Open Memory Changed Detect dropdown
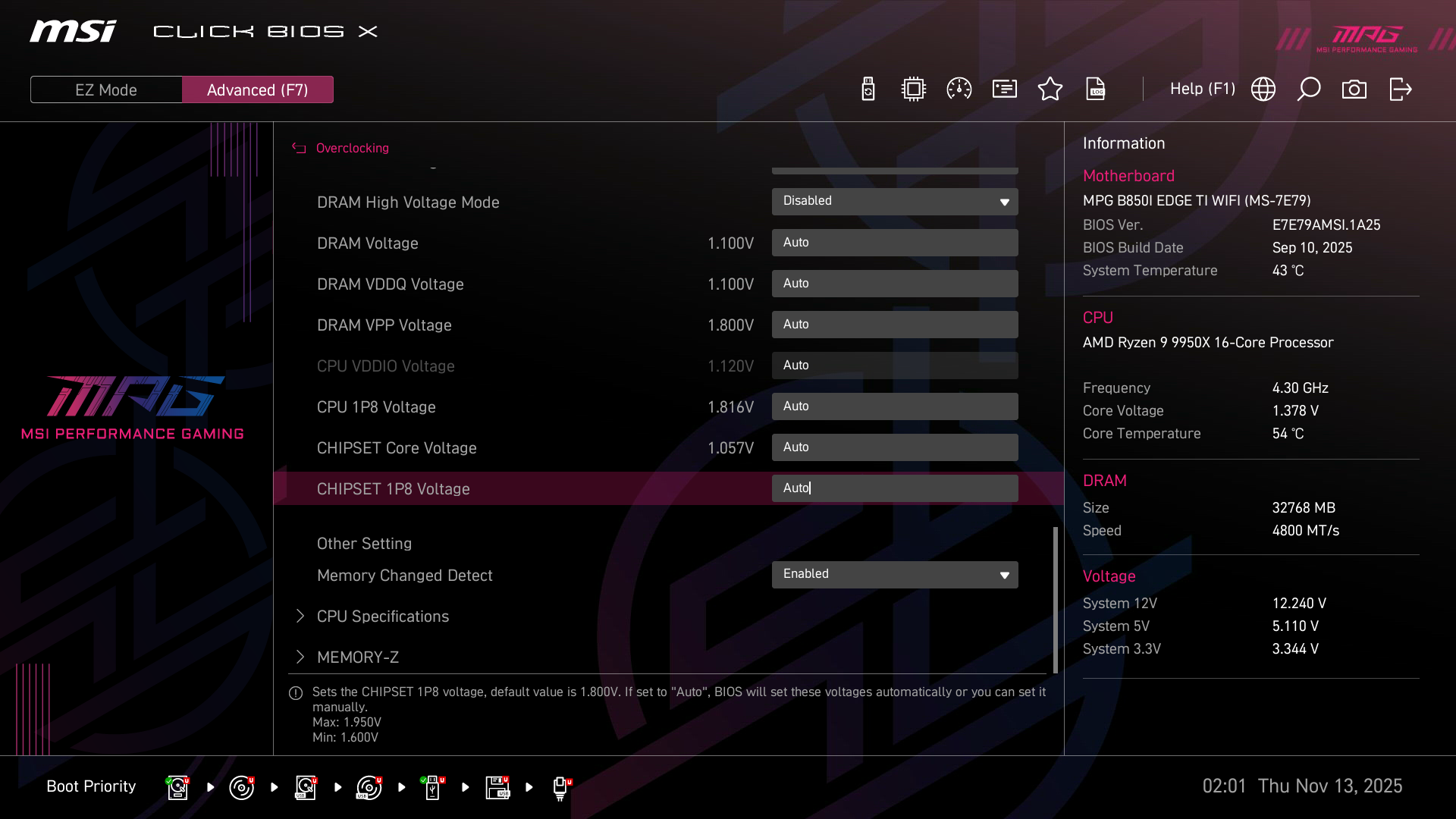 coord(895,575)
